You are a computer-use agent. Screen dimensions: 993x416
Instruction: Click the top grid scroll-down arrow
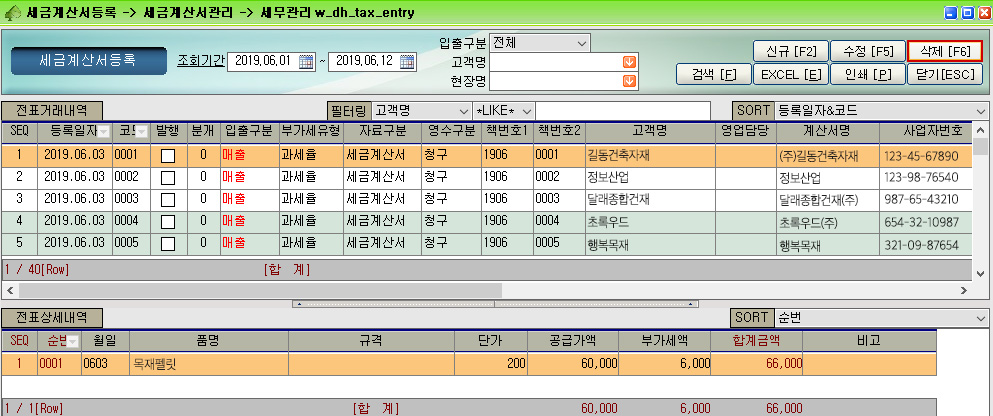(981, 274)
